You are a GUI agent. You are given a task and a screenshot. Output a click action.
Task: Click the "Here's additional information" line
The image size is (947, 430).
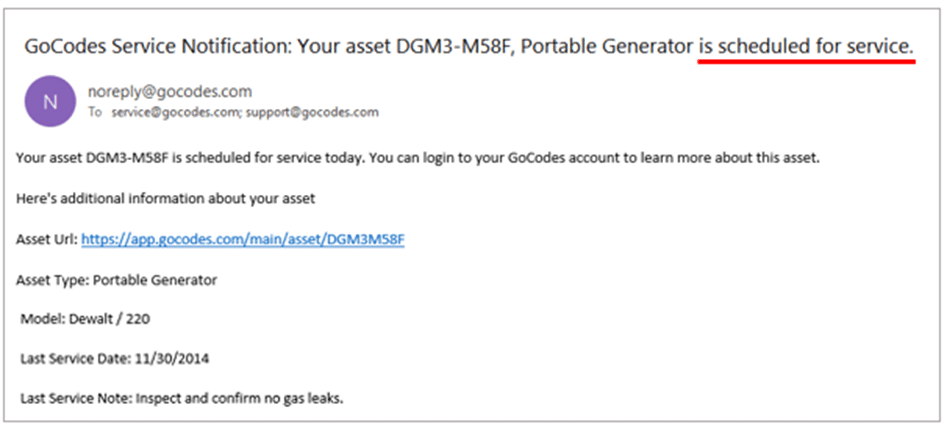coord(166,199)
